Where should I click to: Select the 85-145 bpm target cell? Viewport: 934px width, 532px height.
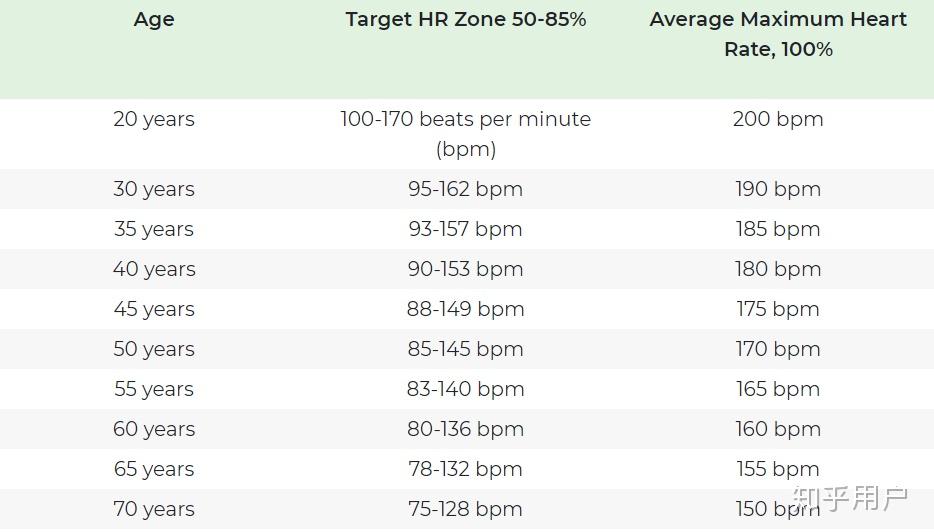click(466, 349)
